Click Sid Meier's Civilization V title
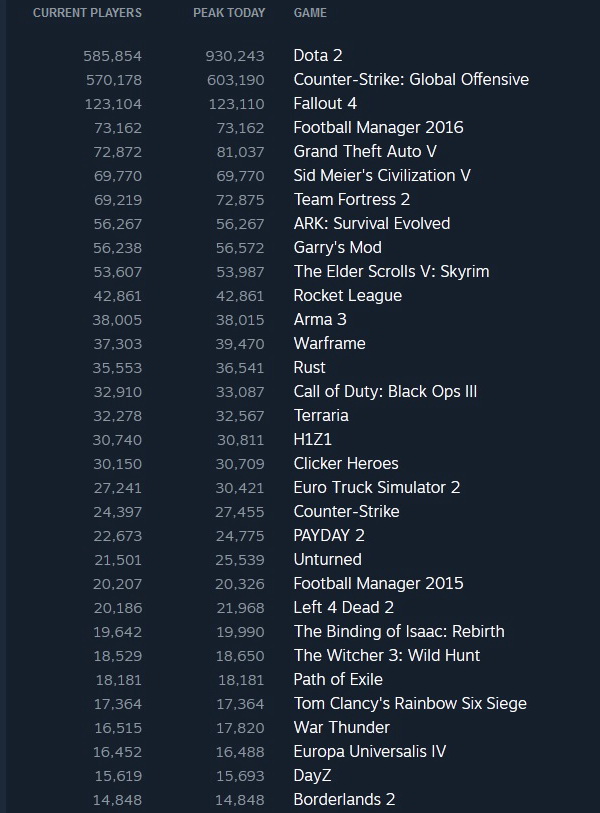 382,175
